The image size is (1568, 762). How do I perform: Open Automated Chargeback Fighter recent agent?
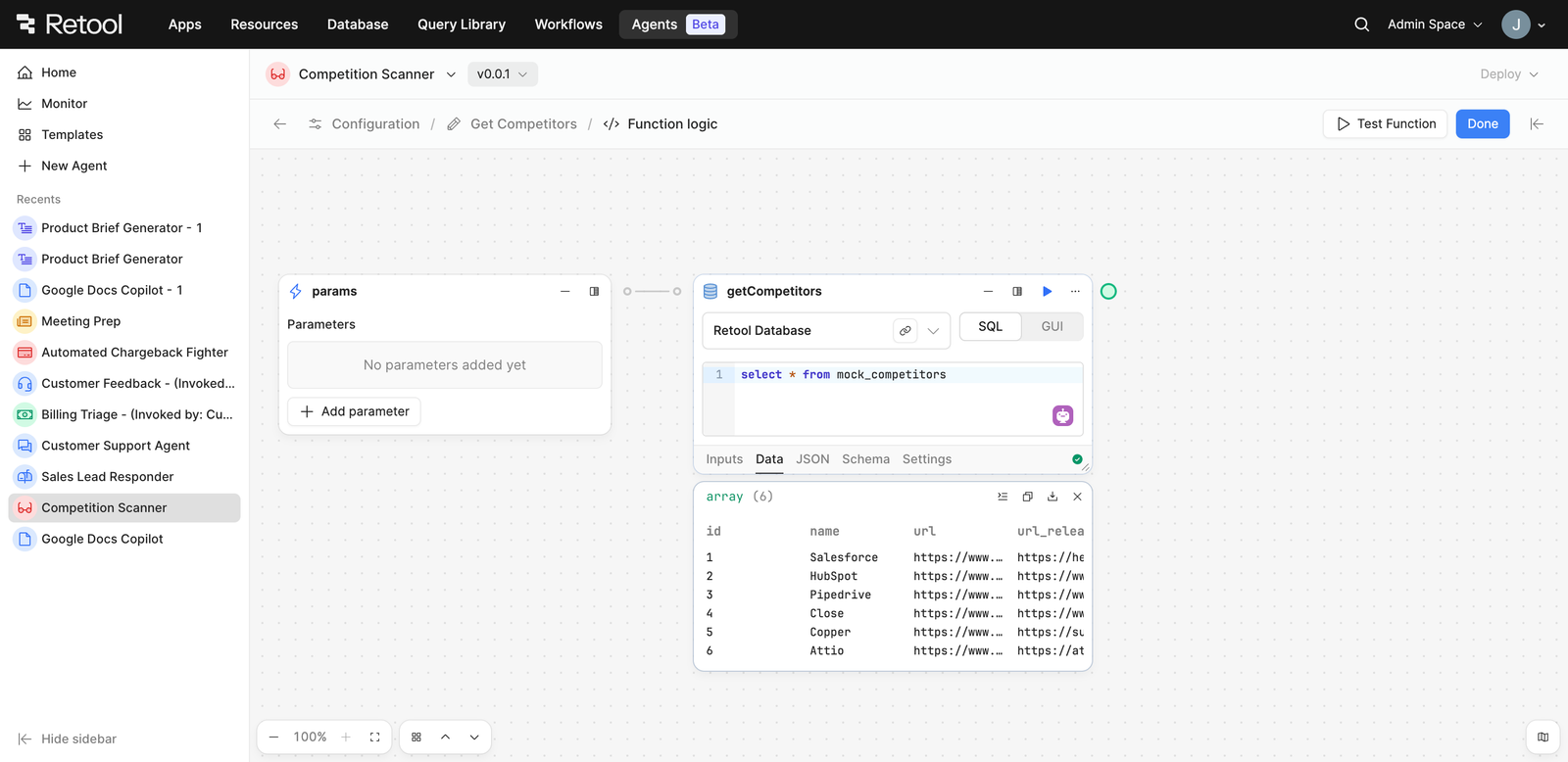click(124, 353)
